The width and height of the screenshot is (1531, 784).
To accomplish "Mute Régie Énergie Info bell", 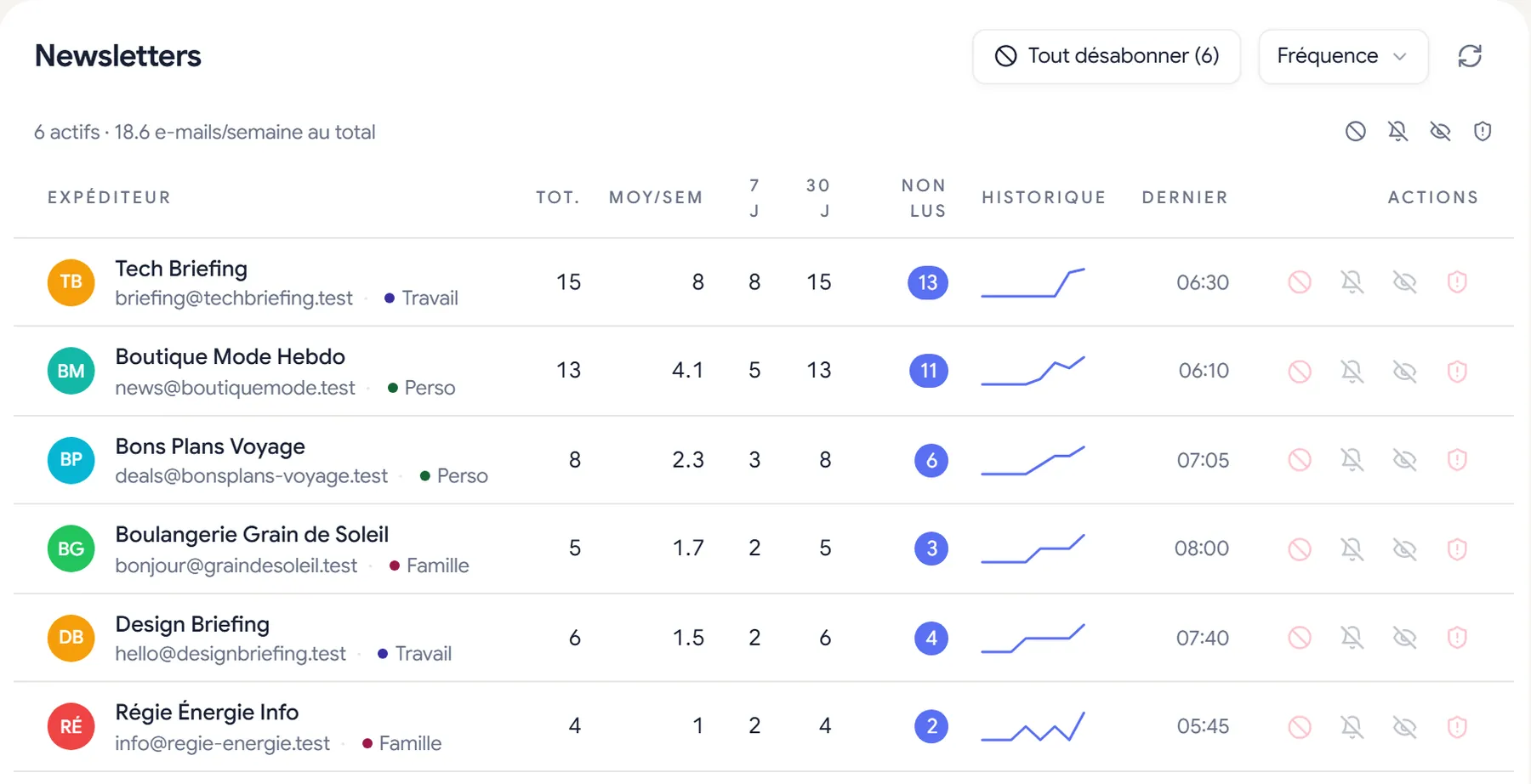I will tap(1352, 727).
